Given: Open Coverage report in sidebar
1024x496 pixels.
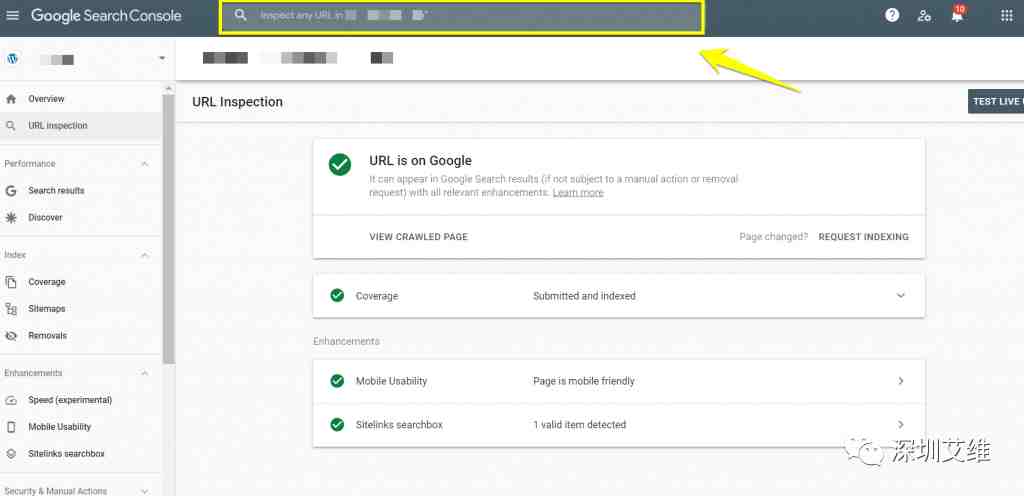Looking at the screenshot, I should [x=46, y=282].
